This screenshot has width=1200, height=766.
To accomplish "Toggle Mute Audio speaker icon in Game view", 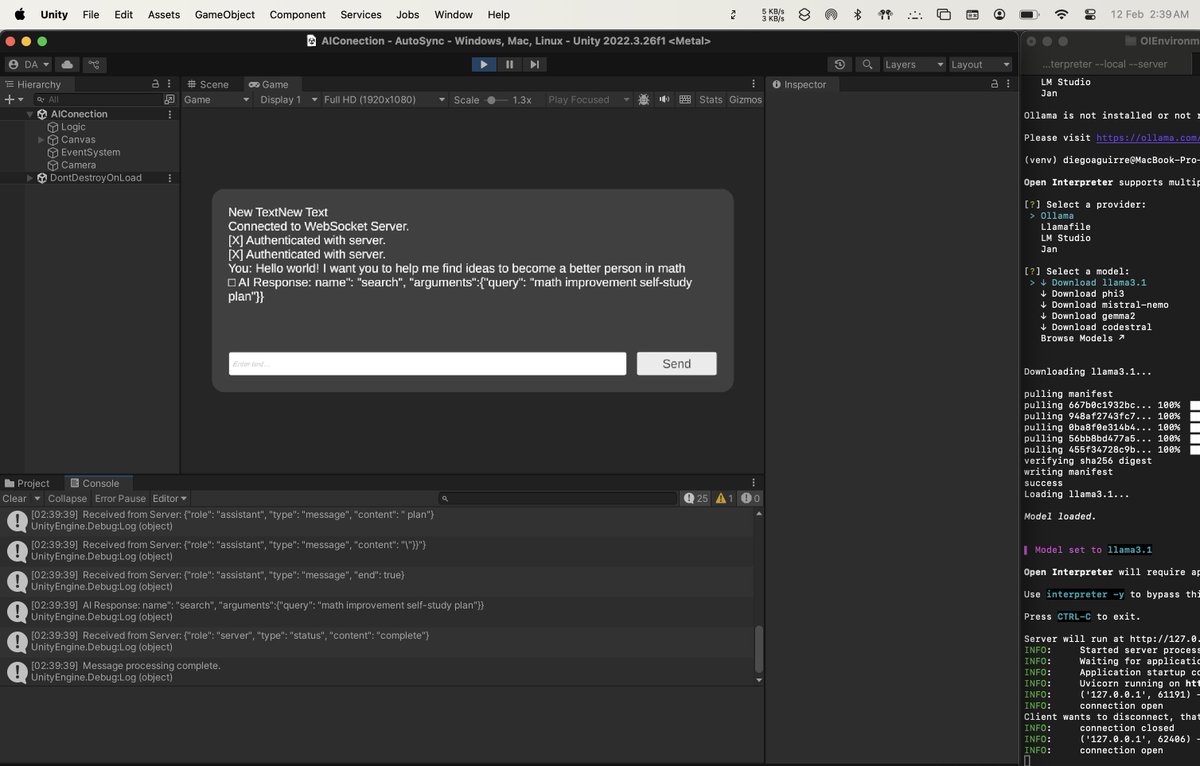I will pos(664,100).
